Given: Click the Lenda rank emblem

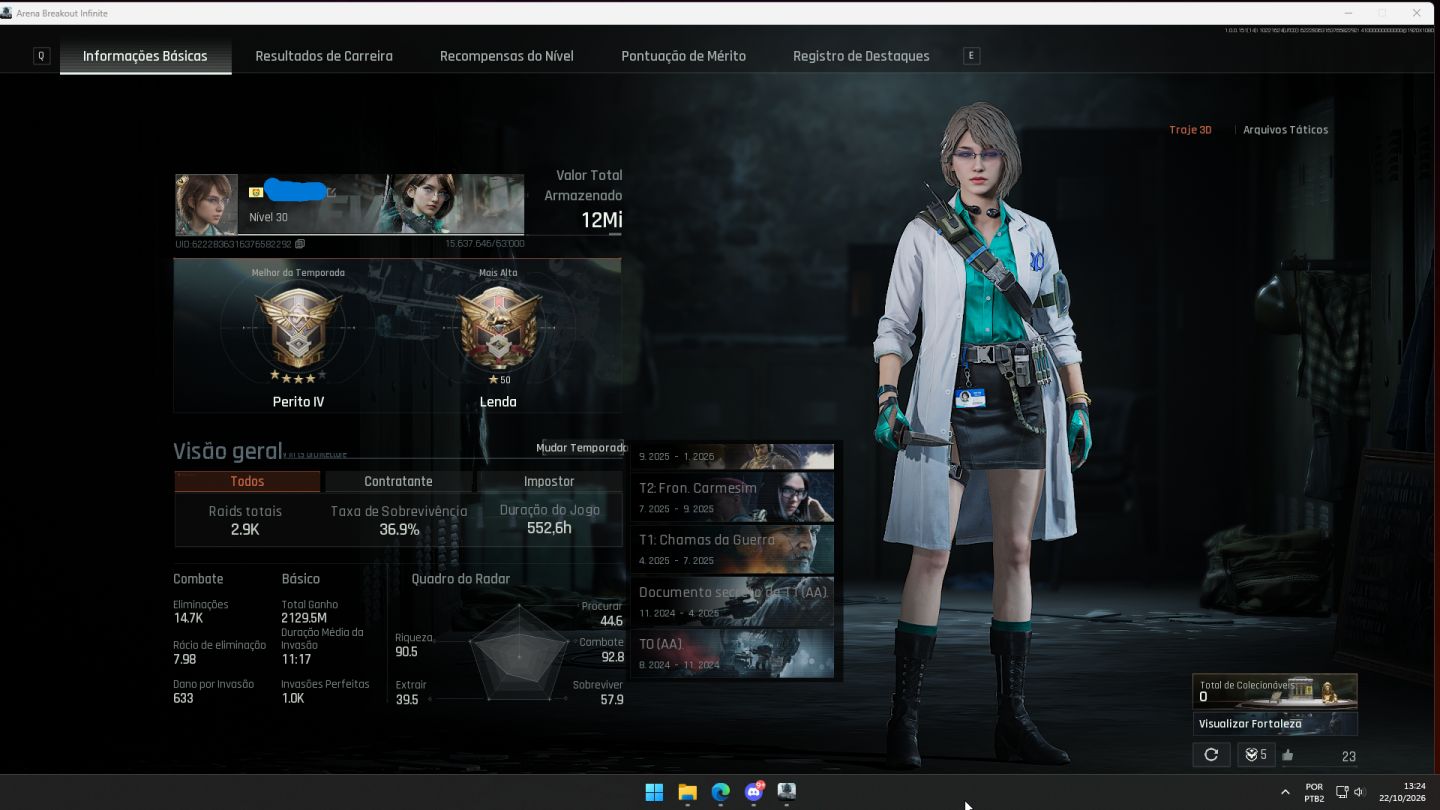Looking at the screenshot, I should coord(498,328).
